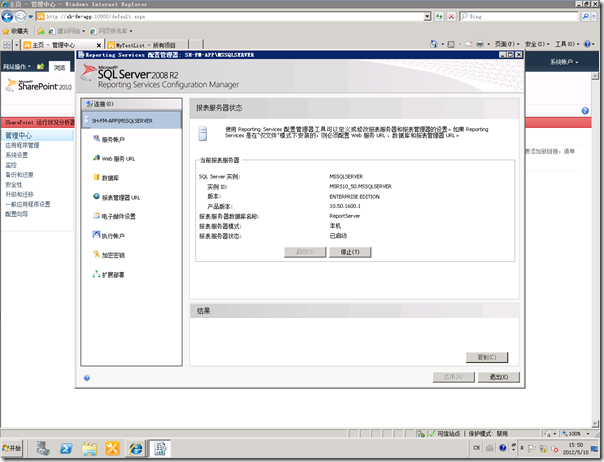Go back in Internet Explorer
Screen dimensions: 604x462
(x=7, y=17)
